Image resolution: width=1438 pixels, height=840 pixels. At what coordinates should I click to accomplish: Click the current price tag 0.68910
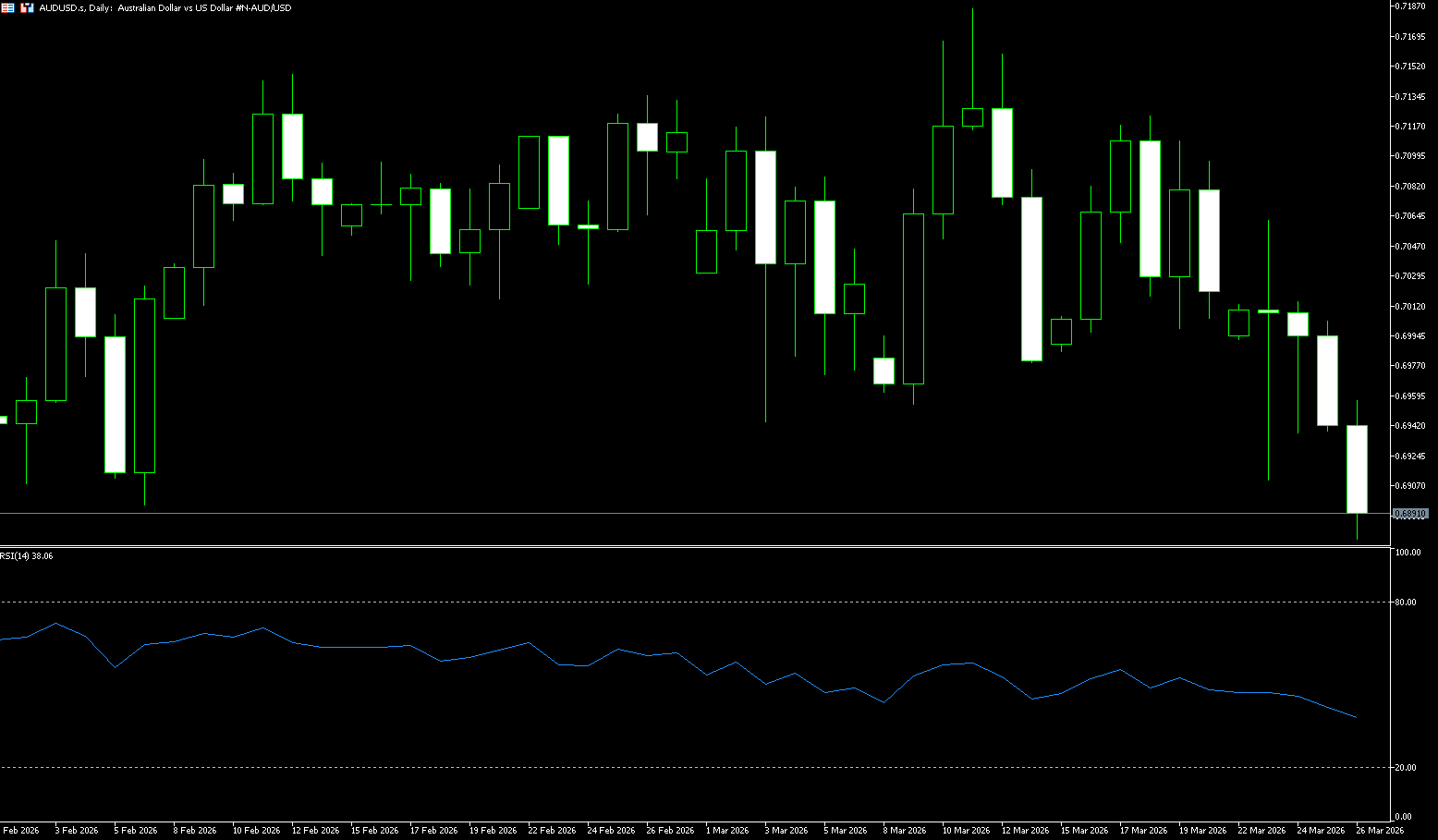tap(1410, 513)
